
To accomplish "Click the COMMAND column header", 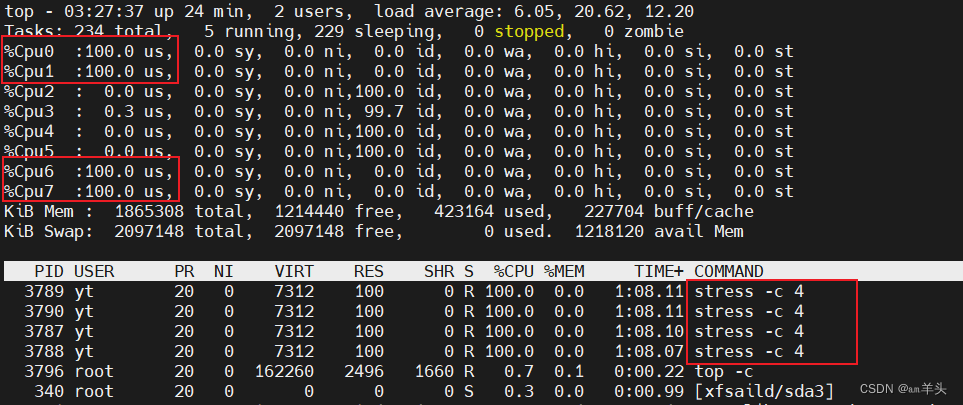I will tap(729, 271).
